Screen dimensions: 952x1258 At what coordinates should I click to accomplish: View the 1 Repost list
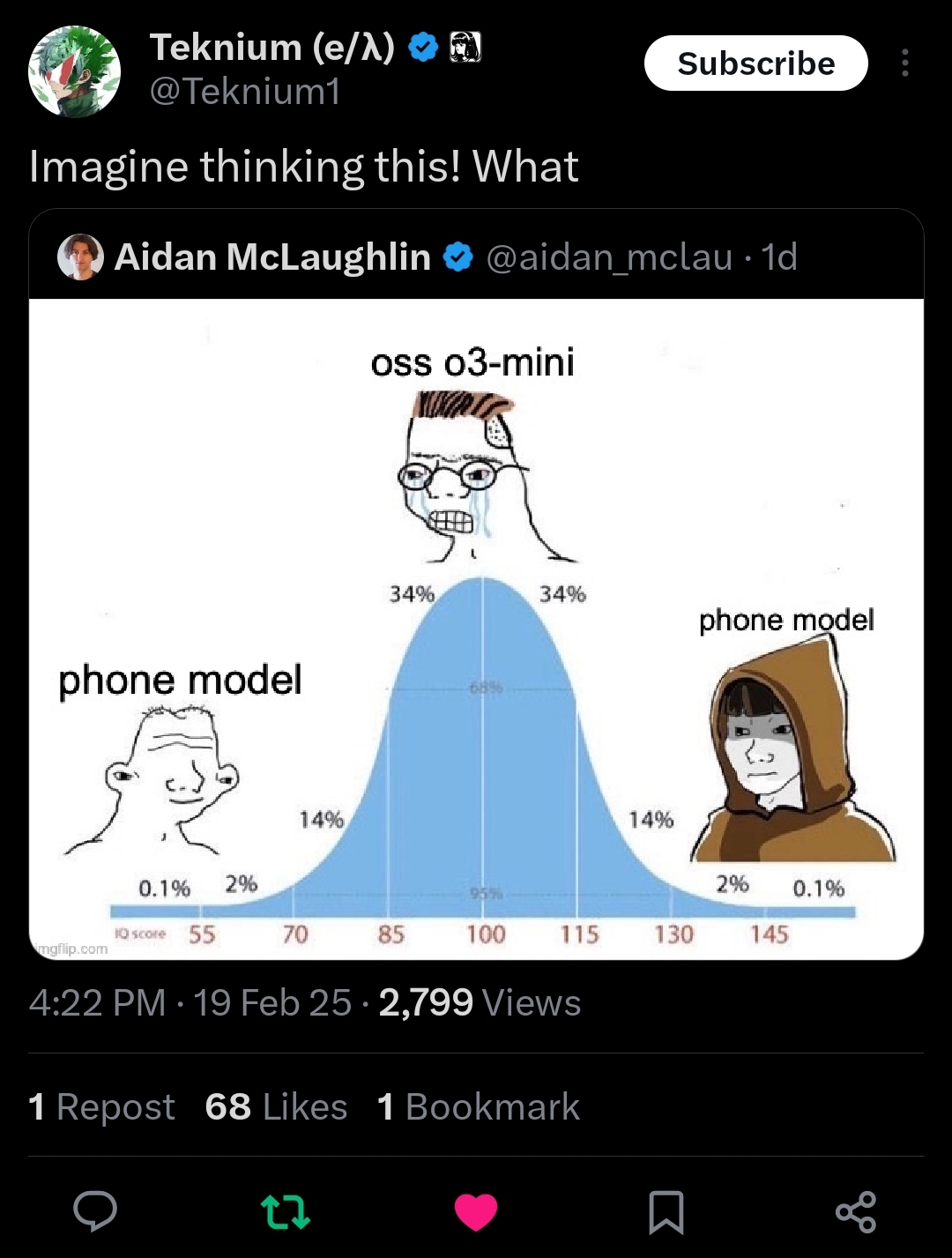[102, 1106]
